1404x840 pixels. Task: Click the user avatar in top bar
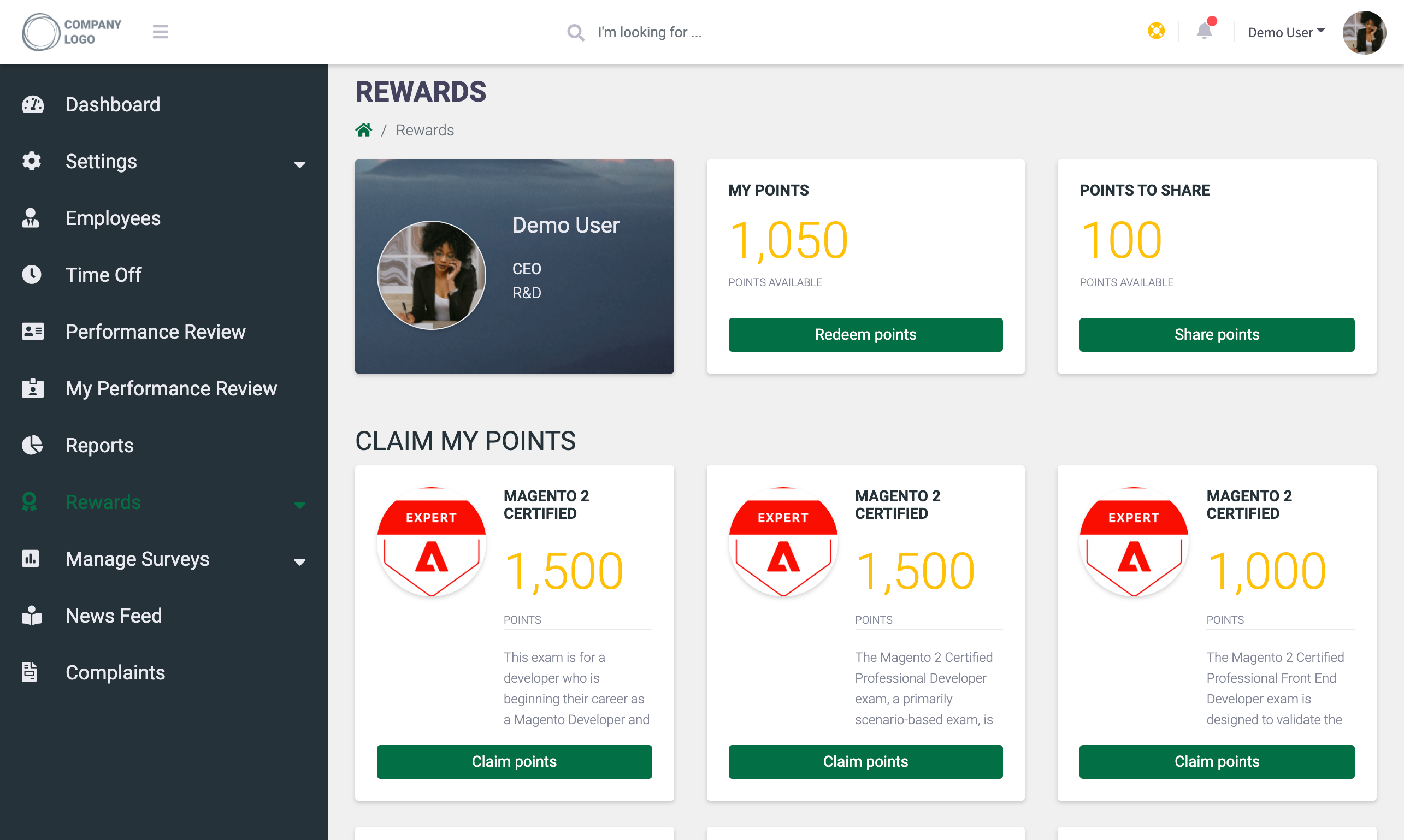pyautogui.click(x=1364, y=32)
